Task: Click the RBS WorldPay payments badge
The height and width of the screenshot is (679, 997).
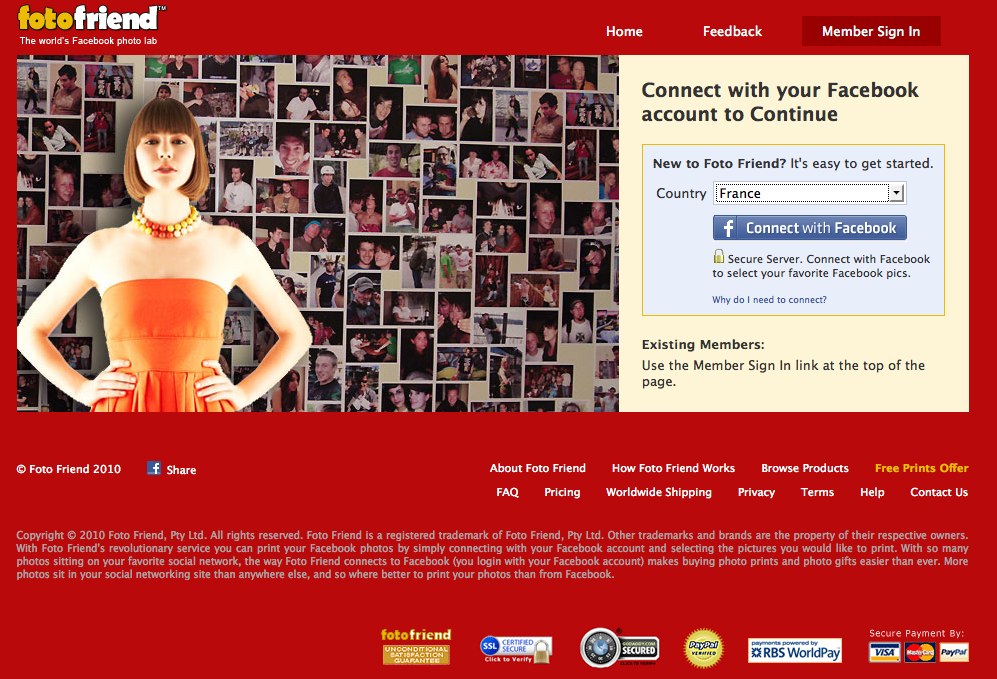Action: [795, 650]
